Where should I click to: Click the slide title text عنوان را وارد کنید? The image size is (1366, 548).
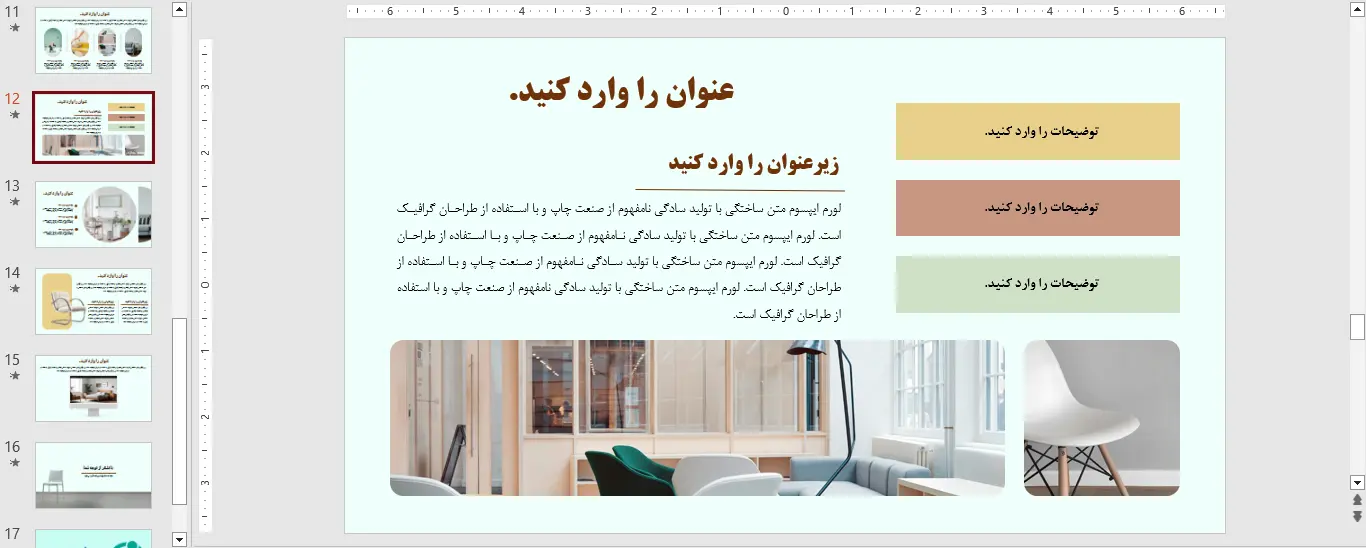[x=621, y=90]
